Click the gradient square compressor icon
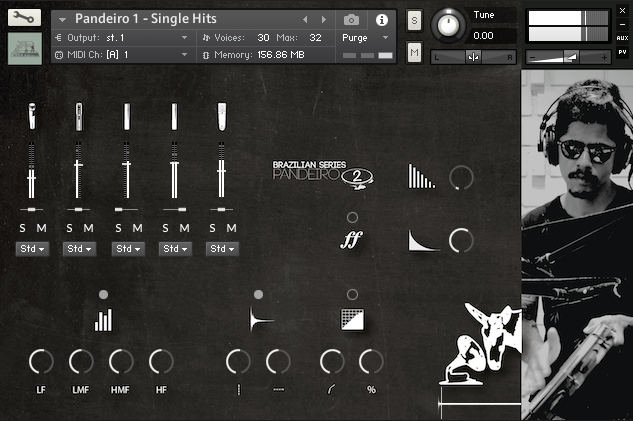Viewport: 633px width, 421px height. pos(352,320)
